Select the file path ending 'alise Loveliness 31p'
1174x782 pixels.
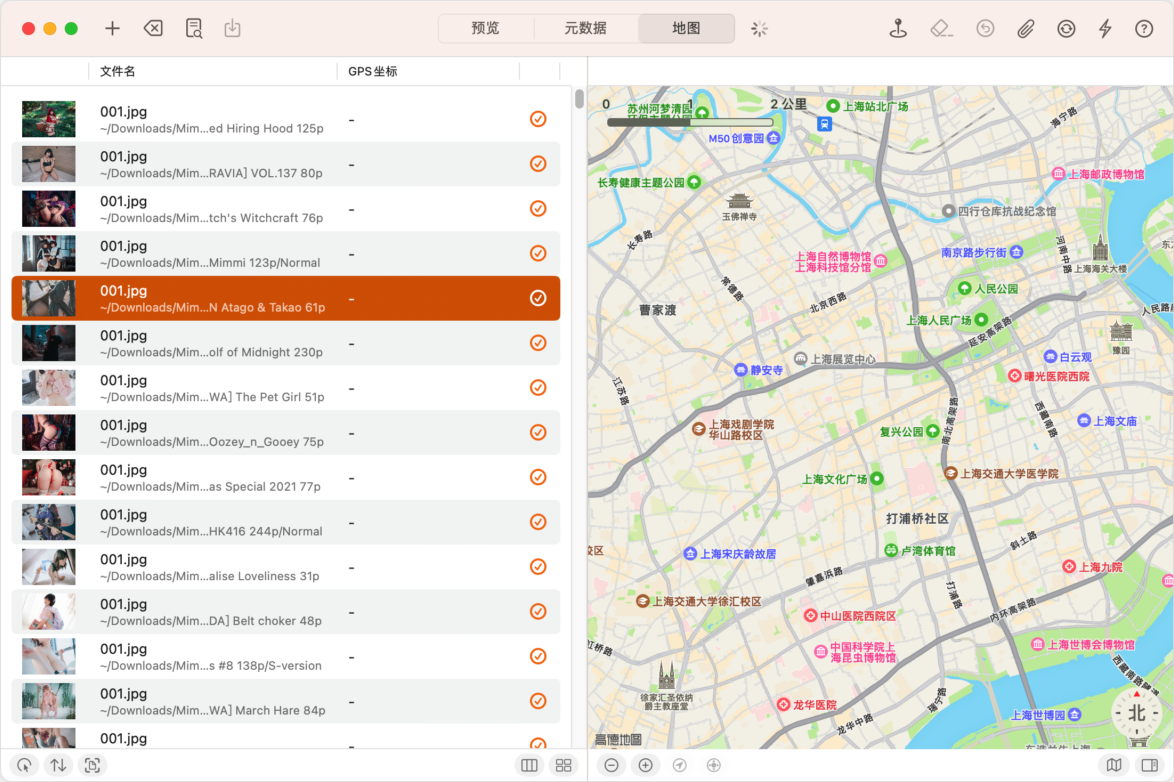[x=210, y=576]
